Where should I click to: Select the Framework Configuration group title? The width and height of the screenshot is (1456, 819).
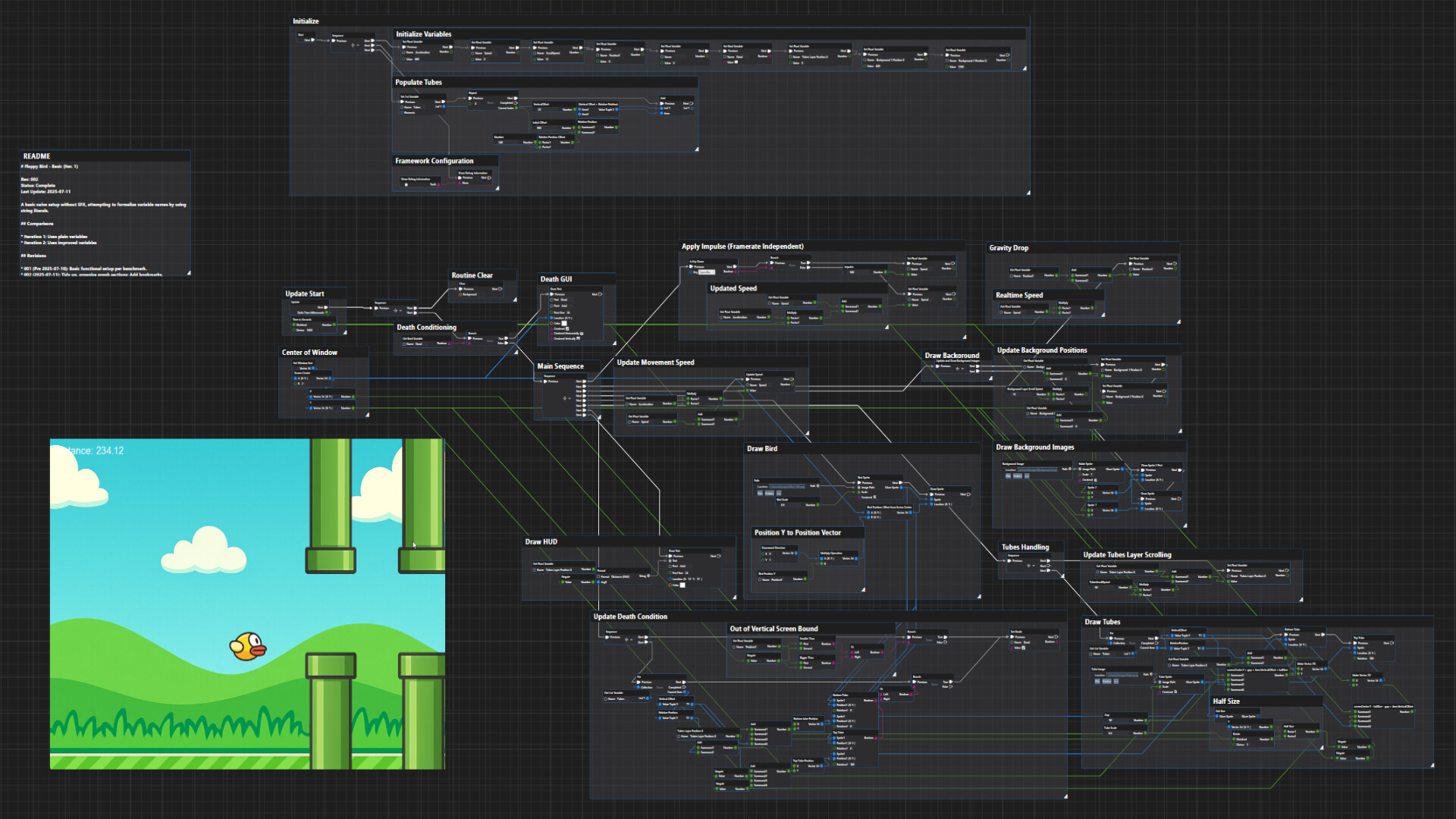click(x=435, y=161)
